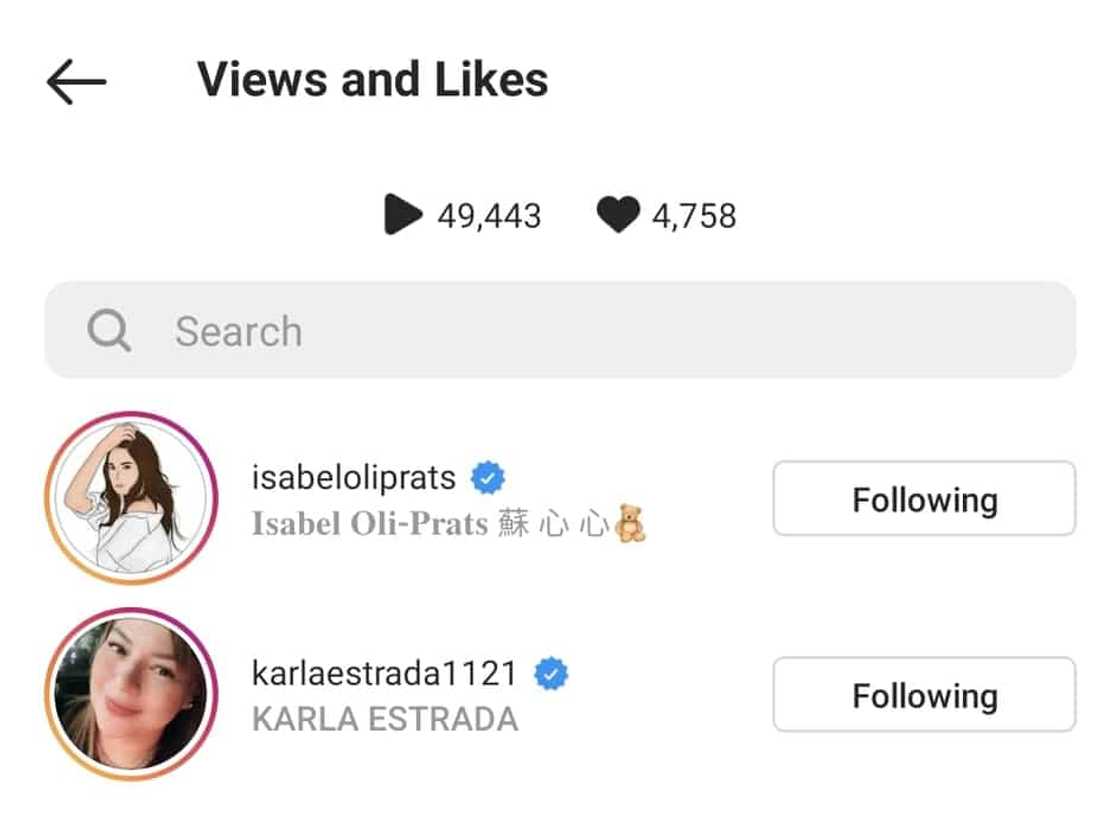Screen dimensions: 1120x813
Task: Focus the Search field
Action: point(560,330)
